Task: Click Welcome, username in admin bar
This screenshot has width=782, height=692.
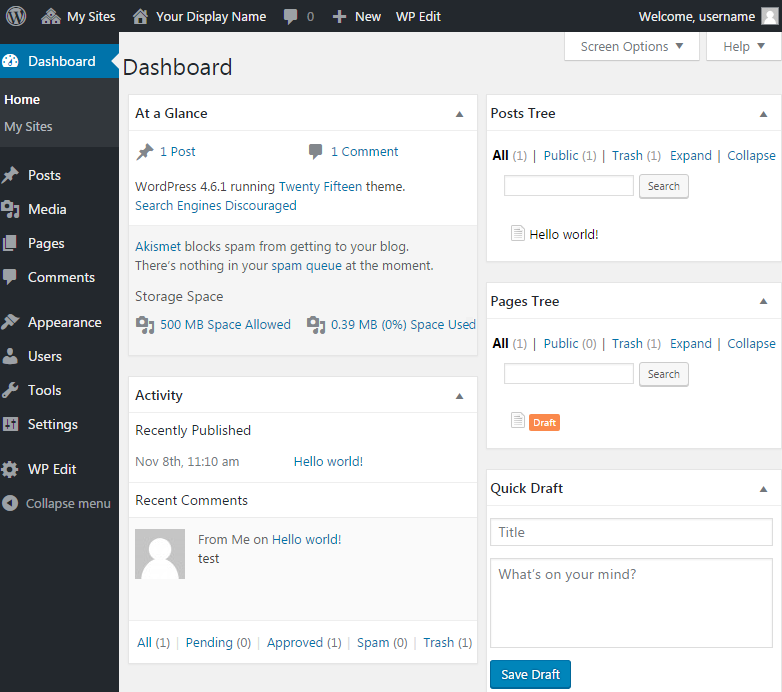Action: (697, 16)
